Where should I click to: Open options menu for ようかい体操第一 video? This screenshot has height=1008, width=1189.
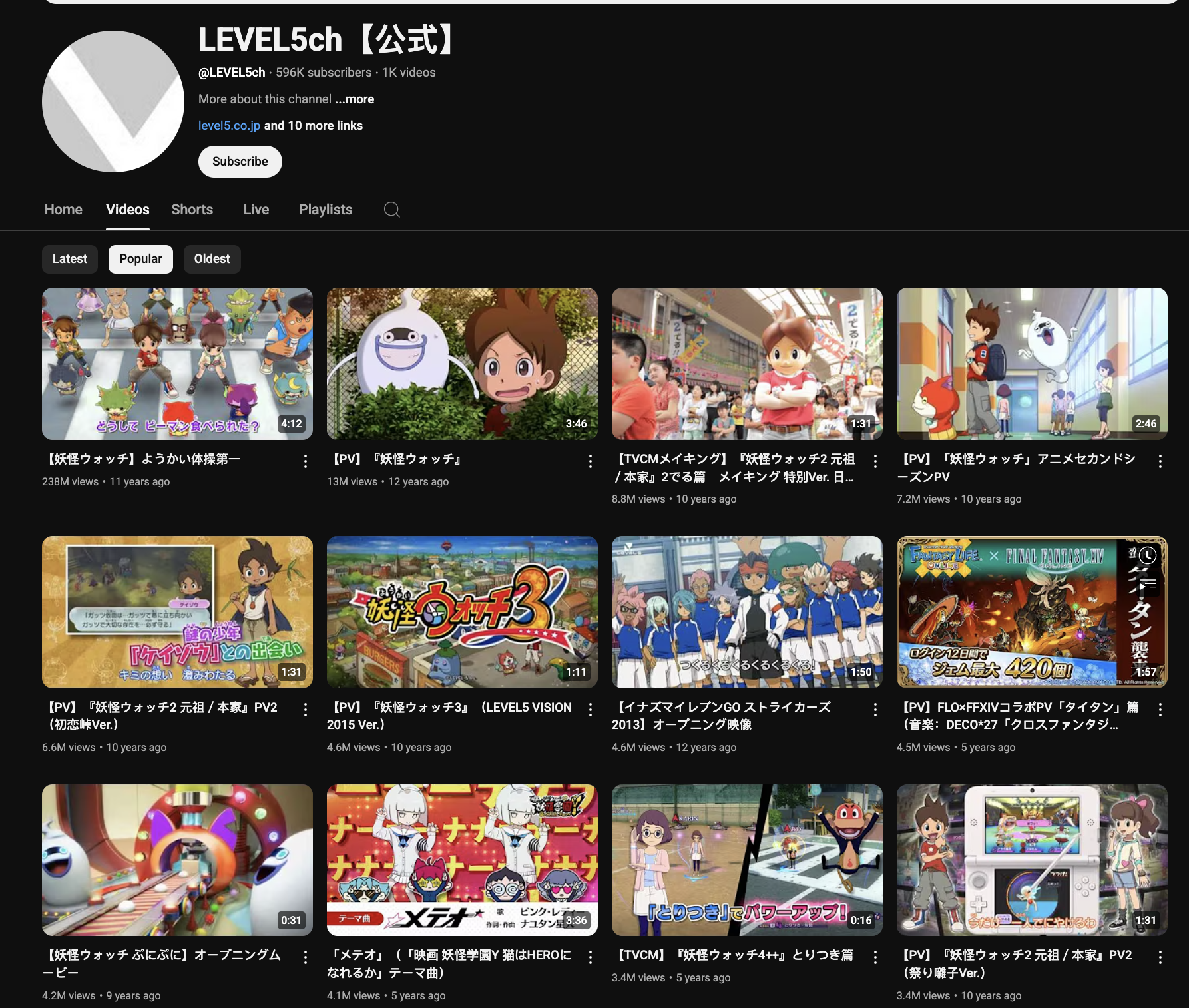(306, 461)
